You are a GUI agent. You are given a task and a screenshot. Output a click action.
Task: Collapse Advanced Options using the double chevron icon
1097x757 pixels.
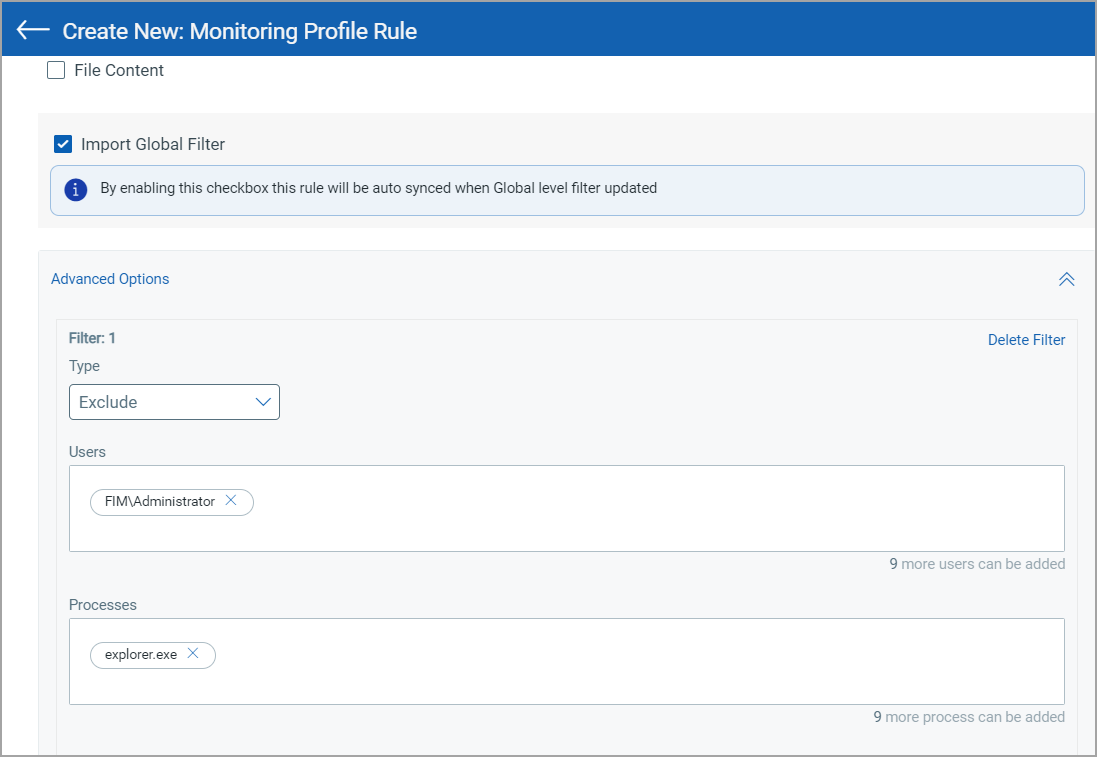[x=1066, y=279]
